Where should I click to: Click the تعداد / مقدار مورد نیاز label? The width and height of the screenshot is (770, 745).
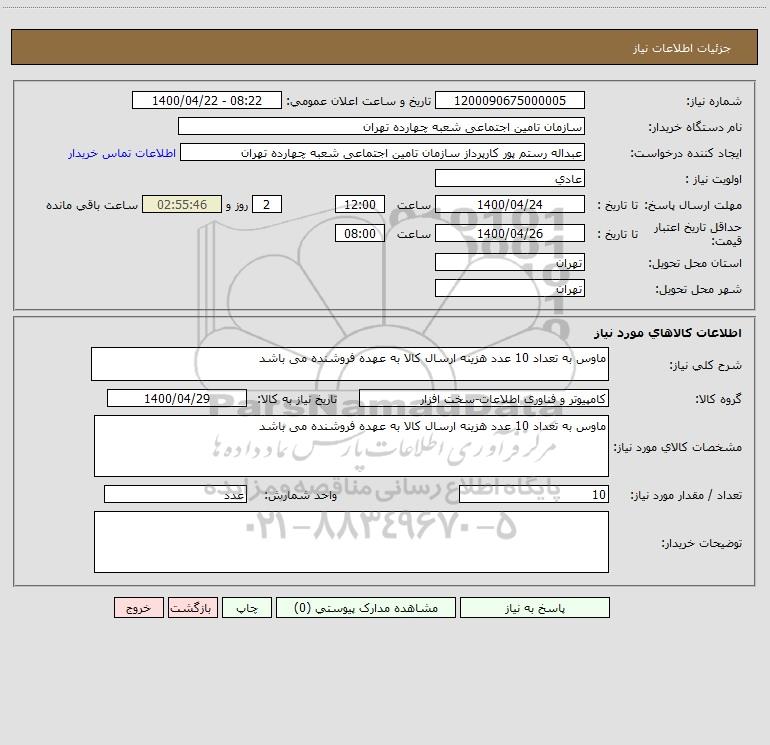pyautogui.click(x=686, y=496)
